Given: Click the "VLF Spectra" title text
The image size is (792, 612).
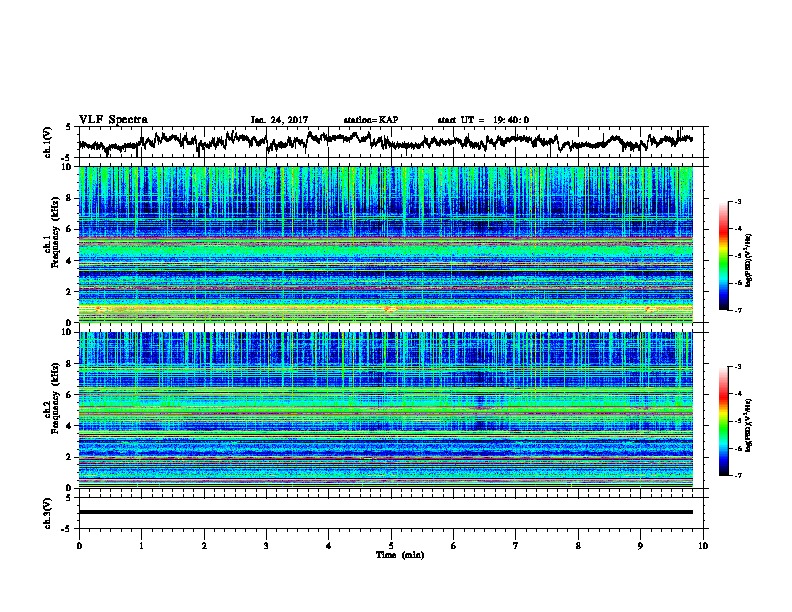Looking at the screenshot, I should [113, 120].
